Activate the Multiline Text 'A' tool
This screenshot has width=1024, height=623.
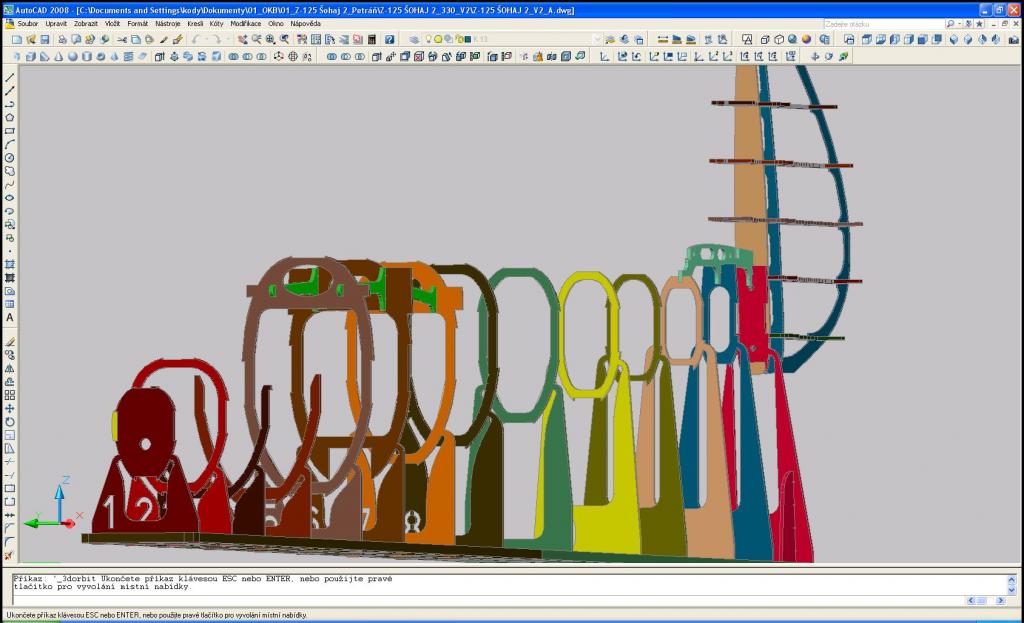point(10,318)
